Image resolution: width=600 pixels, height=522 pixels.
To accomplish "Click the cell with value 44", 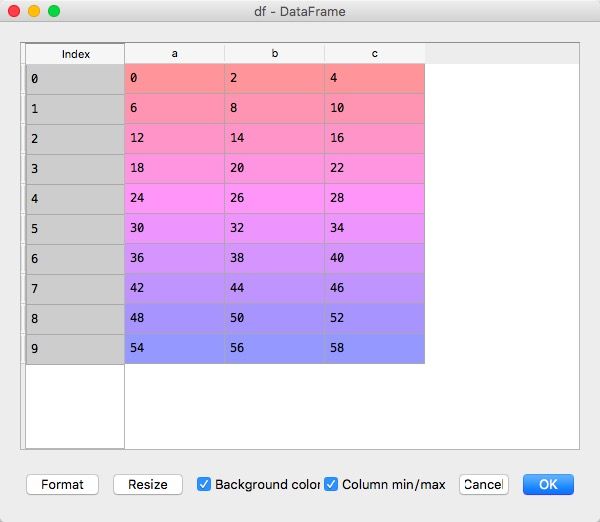I will pyautogui.click(x=275, y=288).
